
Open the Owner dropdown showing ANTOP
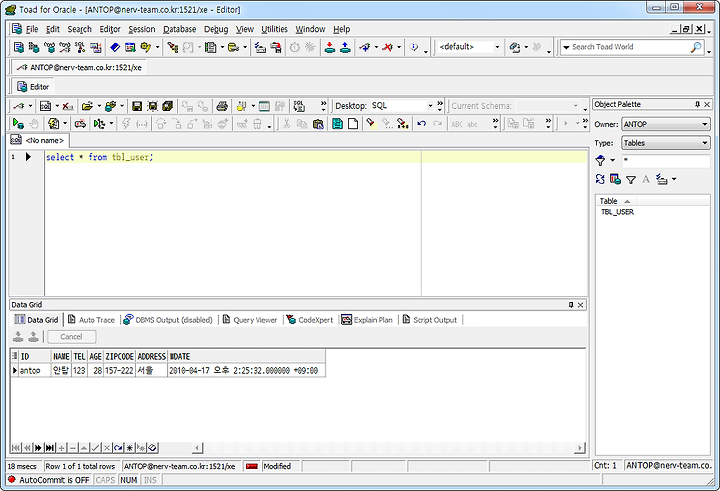point(666,124)
